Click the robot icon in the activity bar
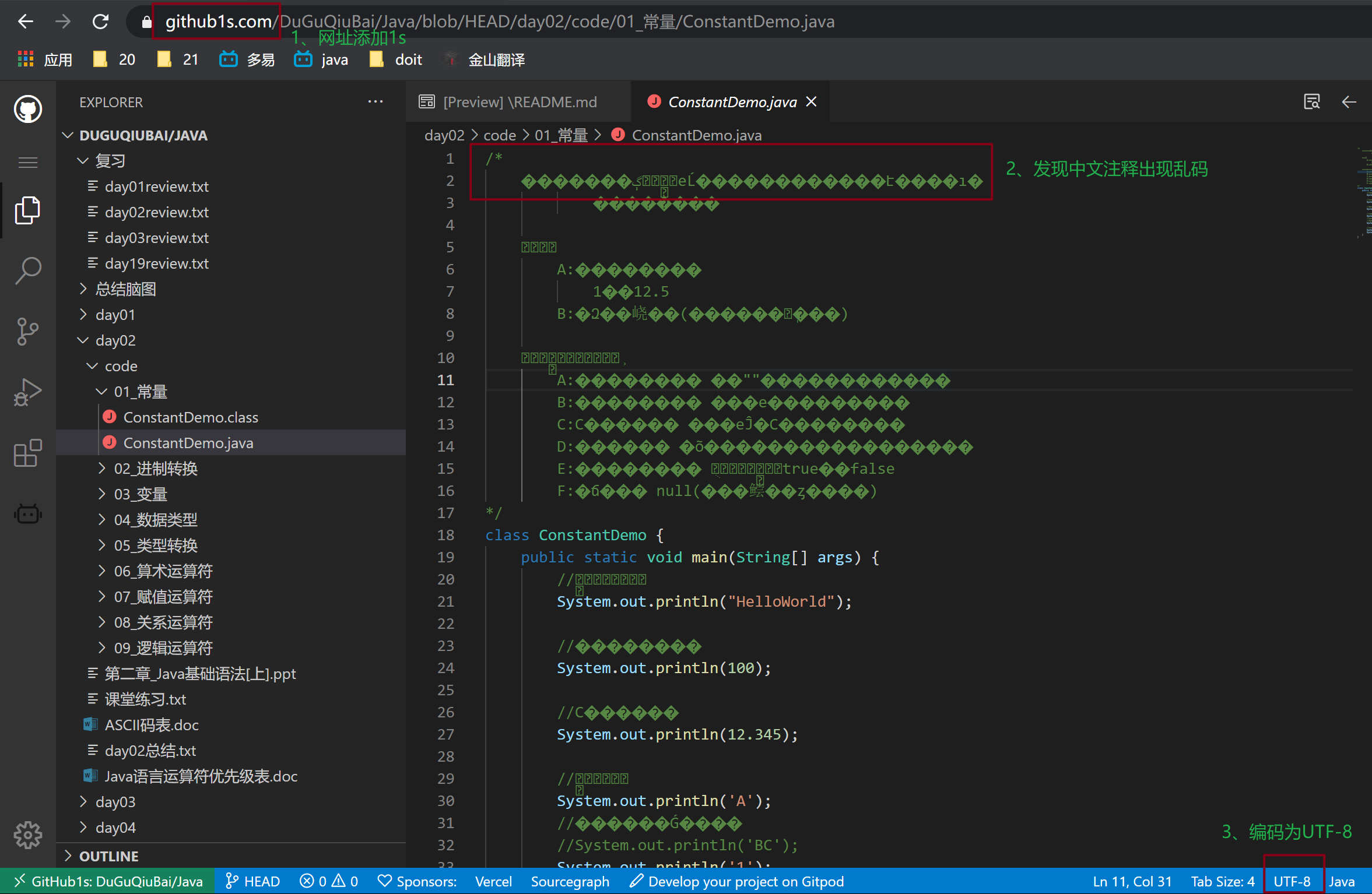 27,513
